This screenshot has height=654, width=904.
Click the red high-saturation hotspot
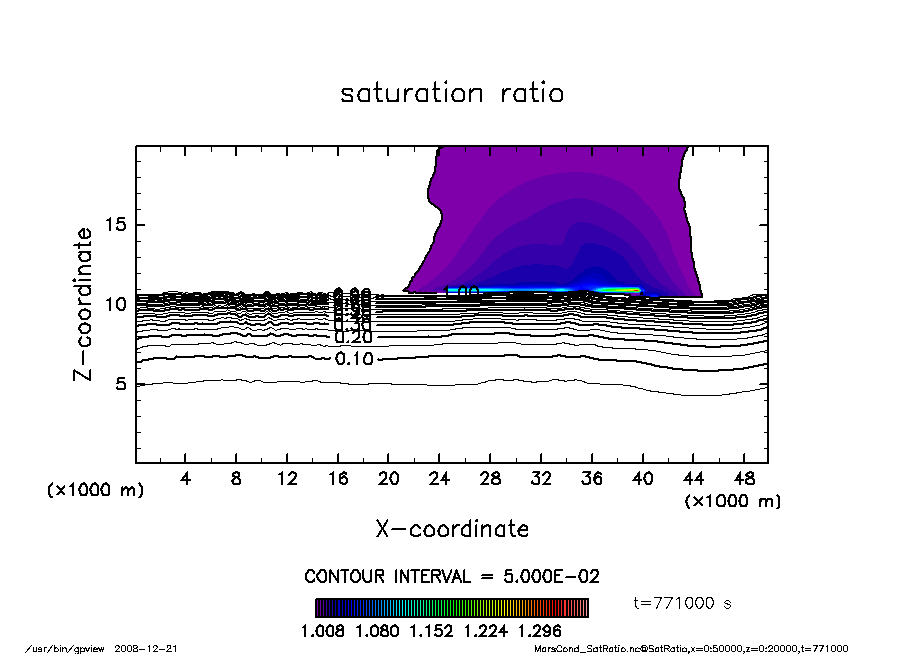click(x=622, y=290)
